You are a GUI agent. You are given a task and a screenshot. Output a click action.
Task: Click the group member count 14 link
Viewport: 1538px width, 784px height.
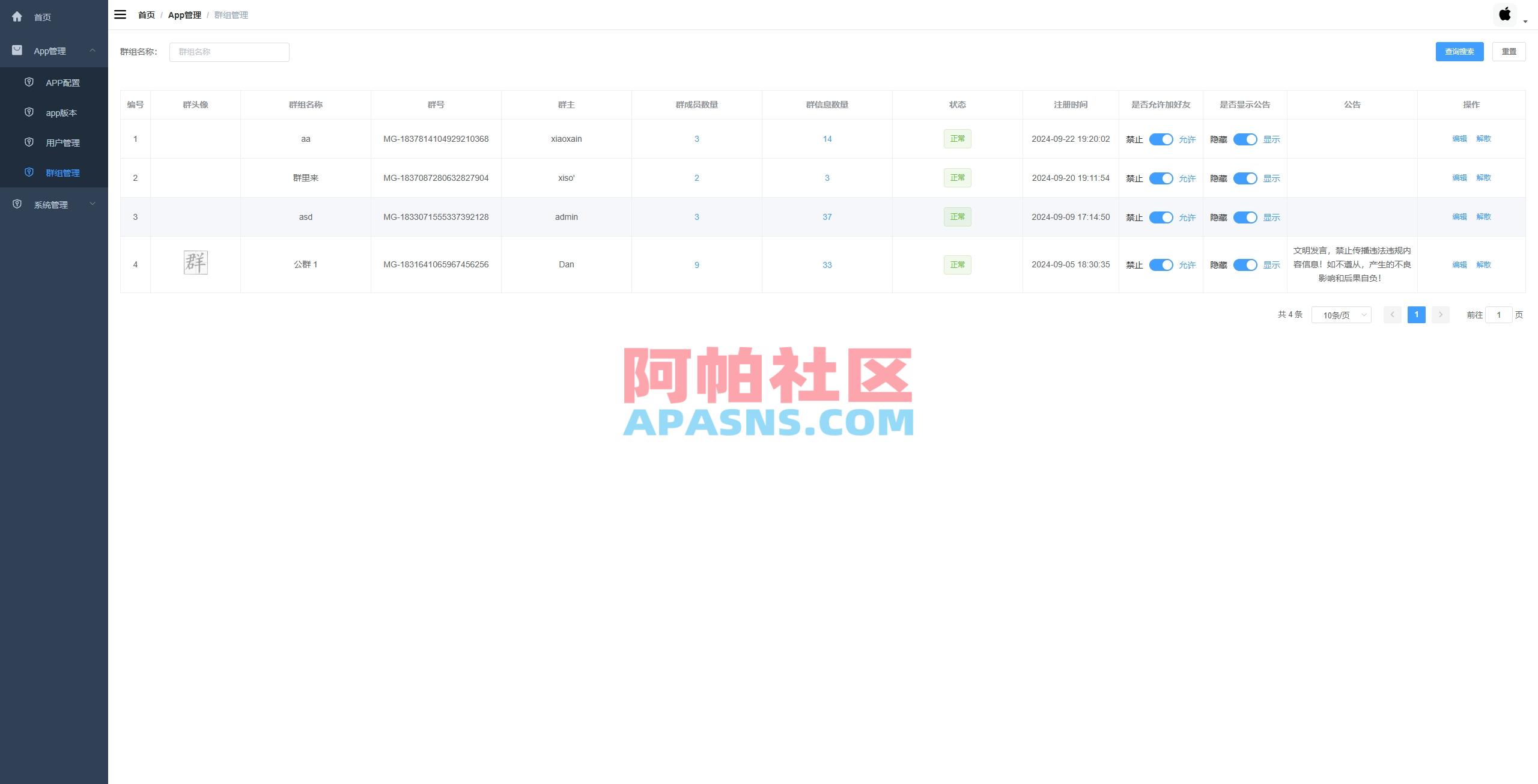[x=827, y=139]
